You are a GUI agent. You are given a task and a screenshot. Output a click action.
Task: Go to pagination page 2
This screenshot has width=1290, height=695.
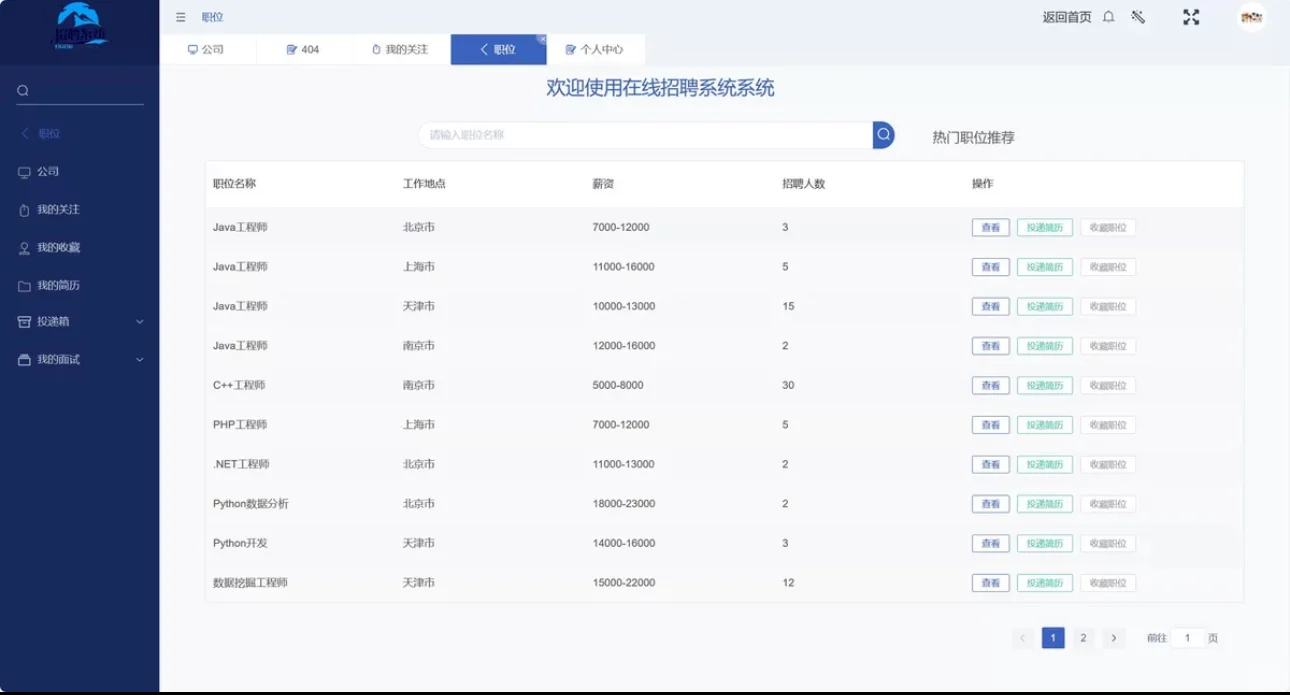tap(1083, 637)
